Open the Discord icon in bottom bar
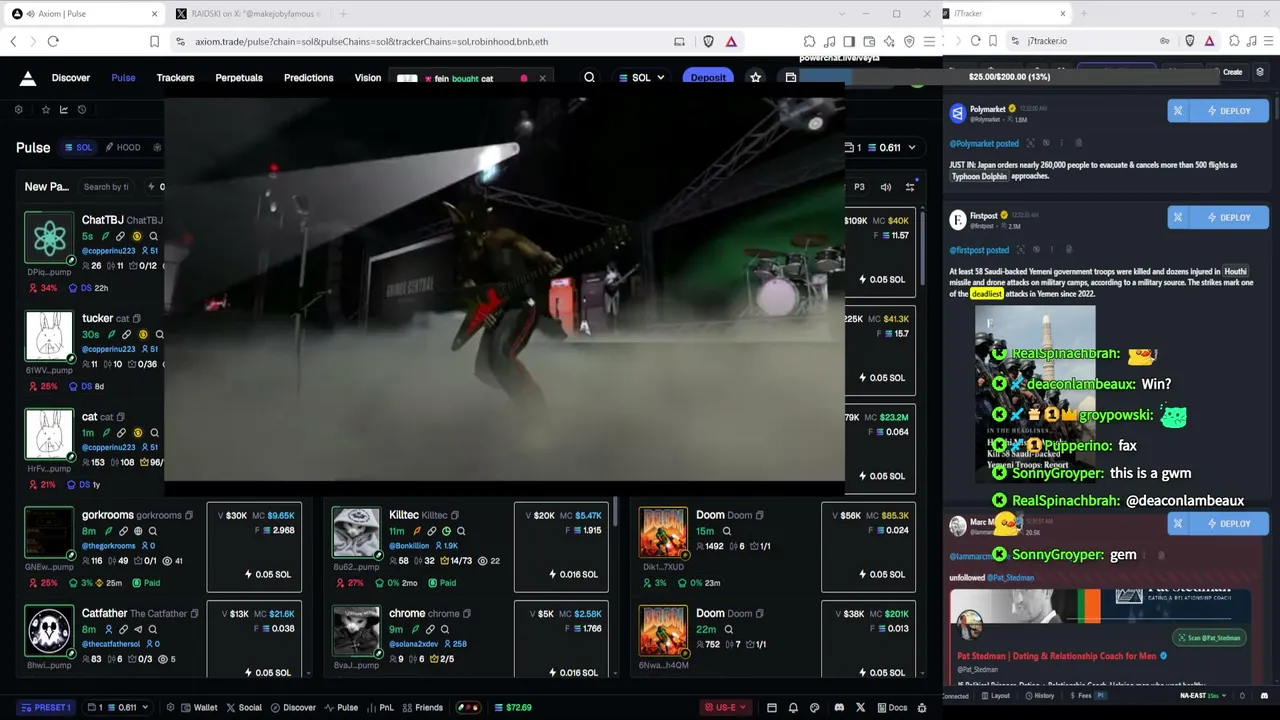This screenshot has height=720, width=1280. (839, 708)
